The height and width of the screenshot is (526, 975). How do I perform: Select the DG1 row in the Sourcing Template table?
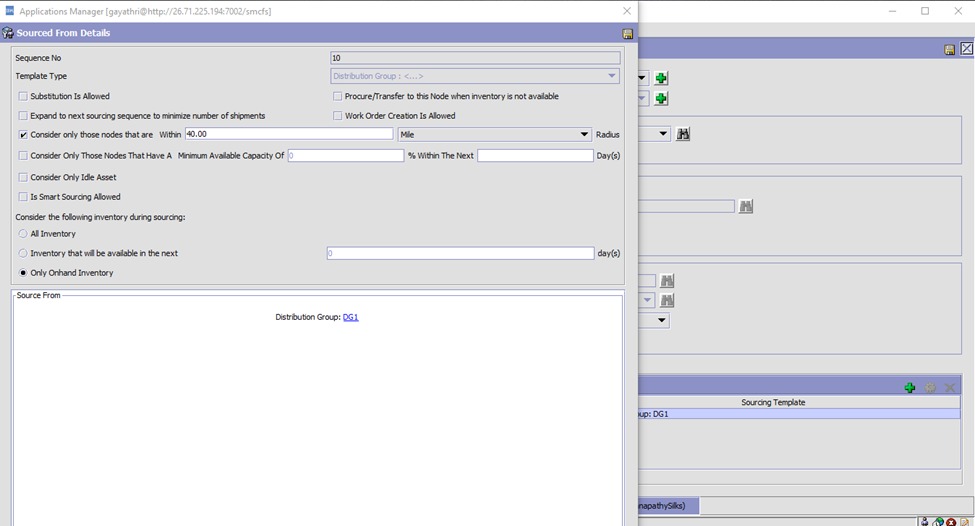pyautogui.click(x=798, y=414)
